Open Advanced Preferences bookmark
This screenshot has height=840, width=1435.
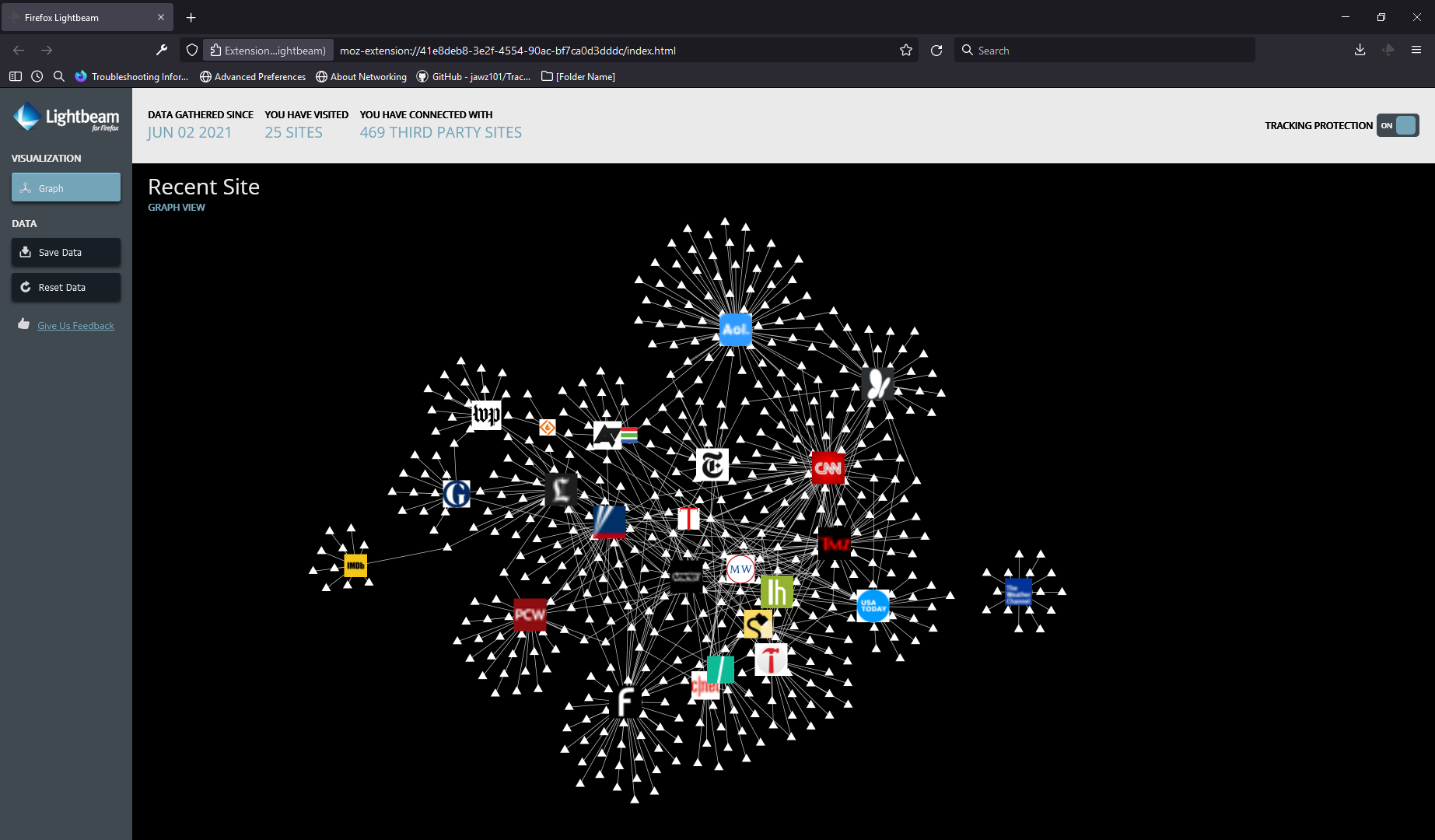253,76
